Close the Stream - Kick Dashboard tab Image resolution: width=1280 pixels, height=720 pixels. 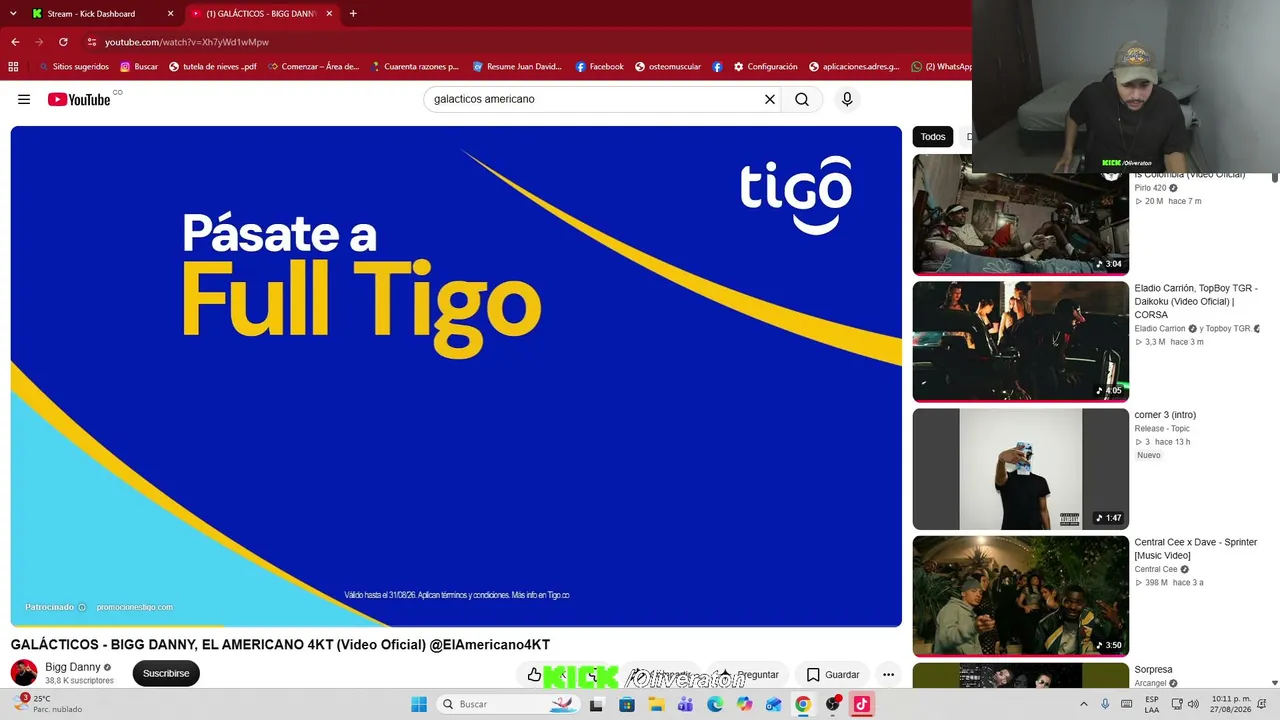pyautogui.click(x=170, y=14)
